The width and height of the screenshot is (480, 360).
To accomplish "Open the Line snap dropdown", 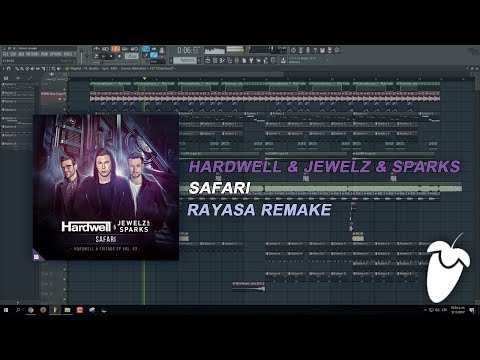I will [x=157, y=62].
